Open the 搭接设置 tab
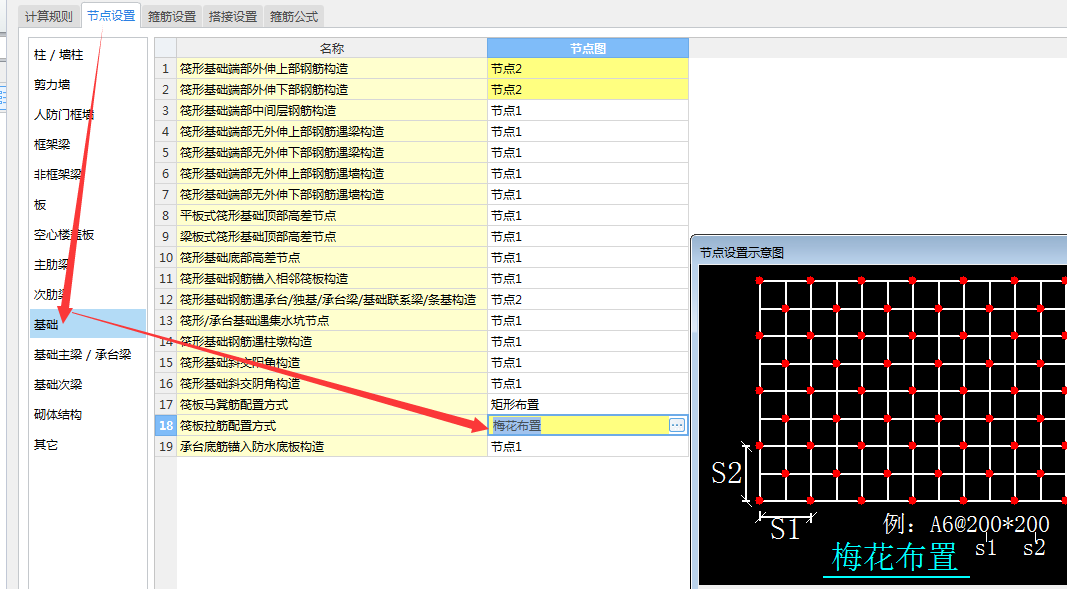Viewport: 1067px width, 589px height. click(x=233, y=16)
